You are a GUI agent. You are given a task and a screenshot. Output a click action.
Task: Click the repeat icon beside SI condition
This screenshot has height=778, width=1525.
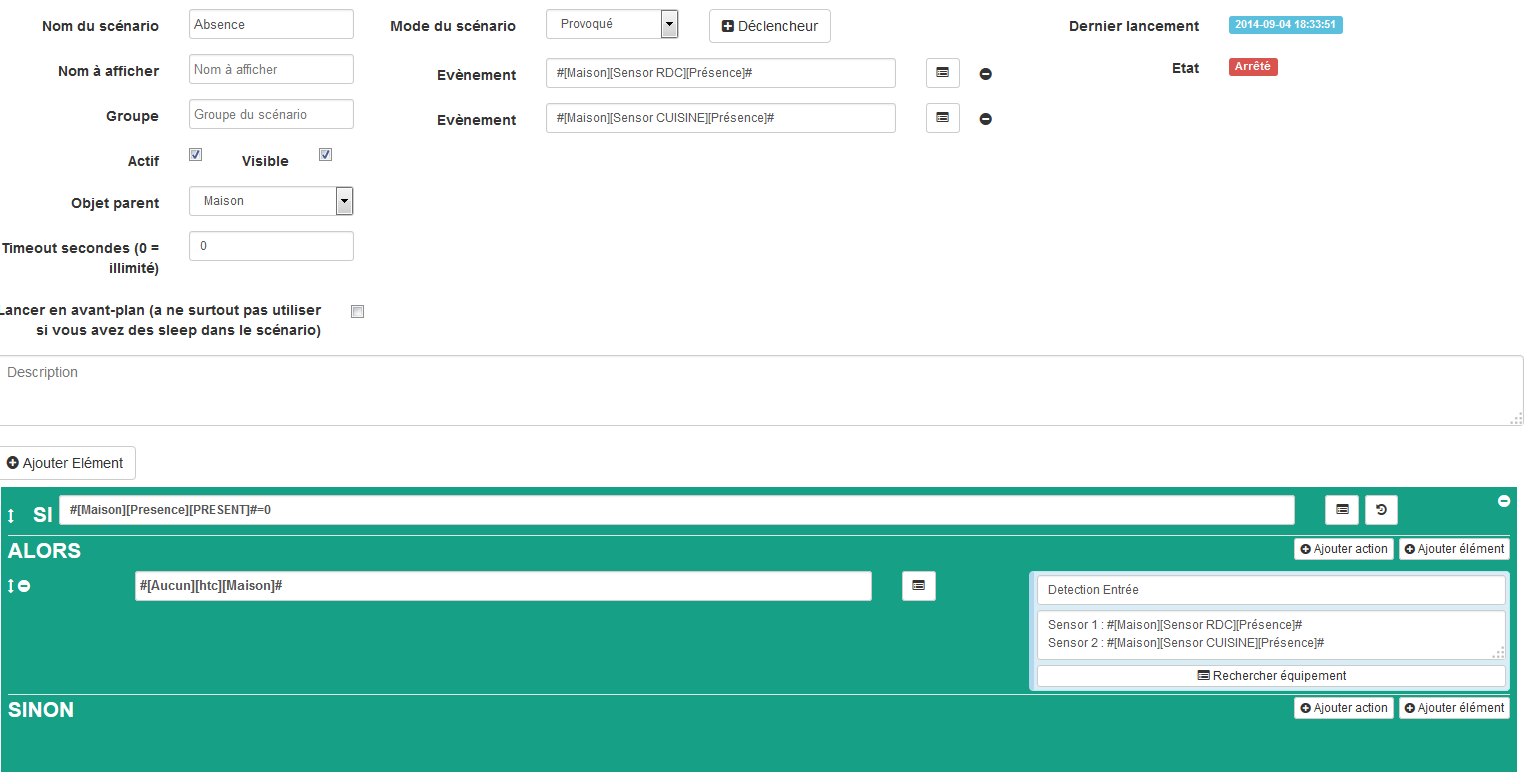(x=1381, y=509)
